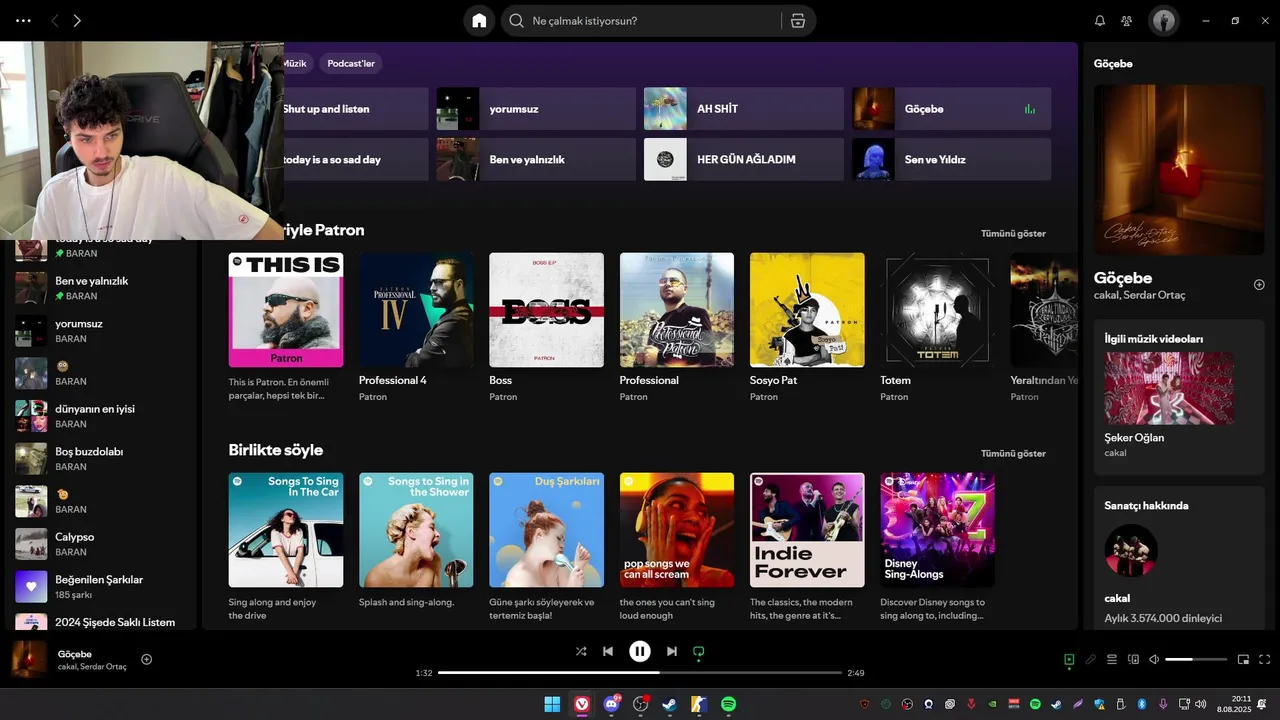Open the miniplayer
Viewport: 1280px width, 720px height.
click(x=1244, y=659)
